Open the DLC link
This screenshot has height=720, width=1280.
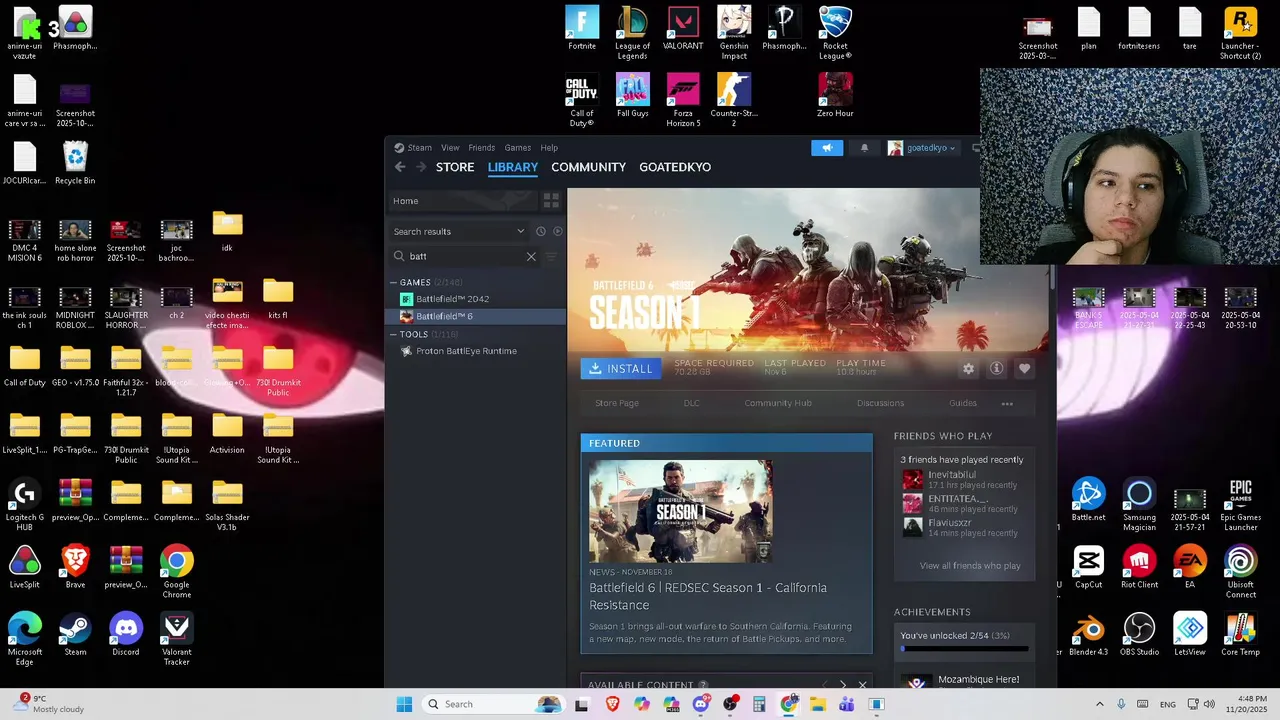click(691, 403)
